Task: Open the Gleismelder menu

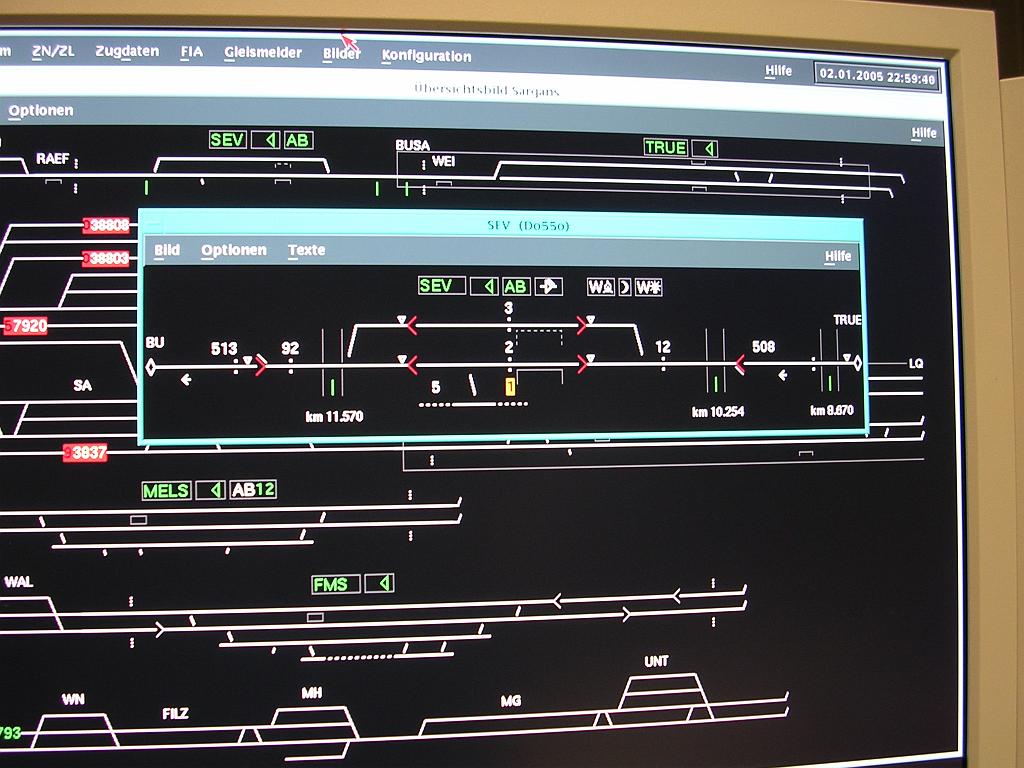Action: pos(262,53)
